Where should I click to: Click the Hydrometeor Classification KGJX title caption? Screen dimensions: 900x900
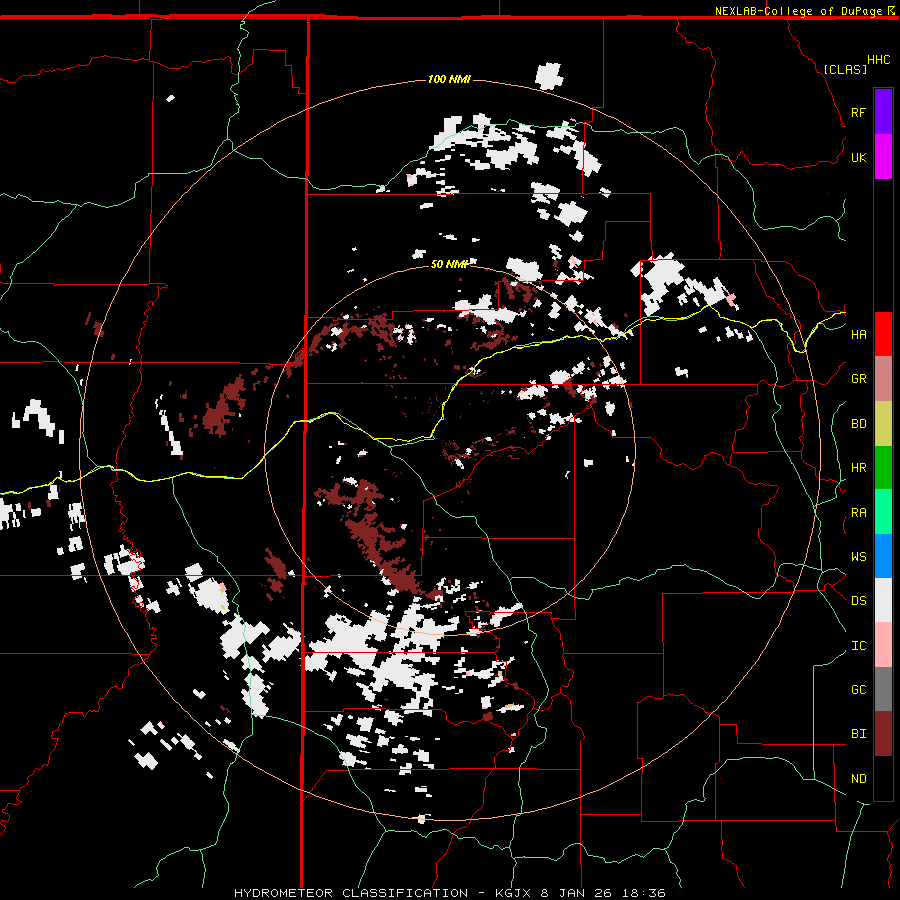point(449,893)
